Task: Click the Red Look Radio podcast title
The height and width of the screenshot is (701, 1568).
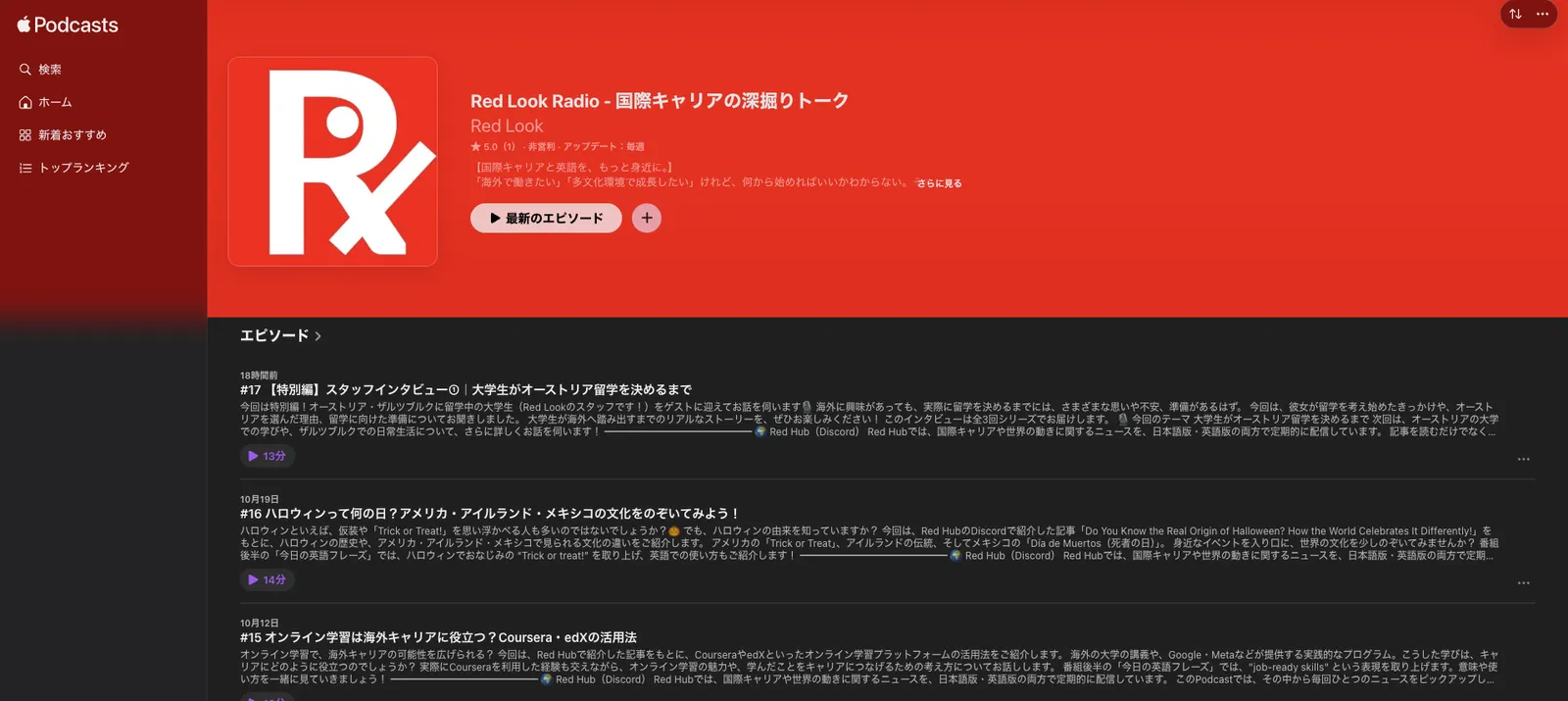Action: pos(660,101)
